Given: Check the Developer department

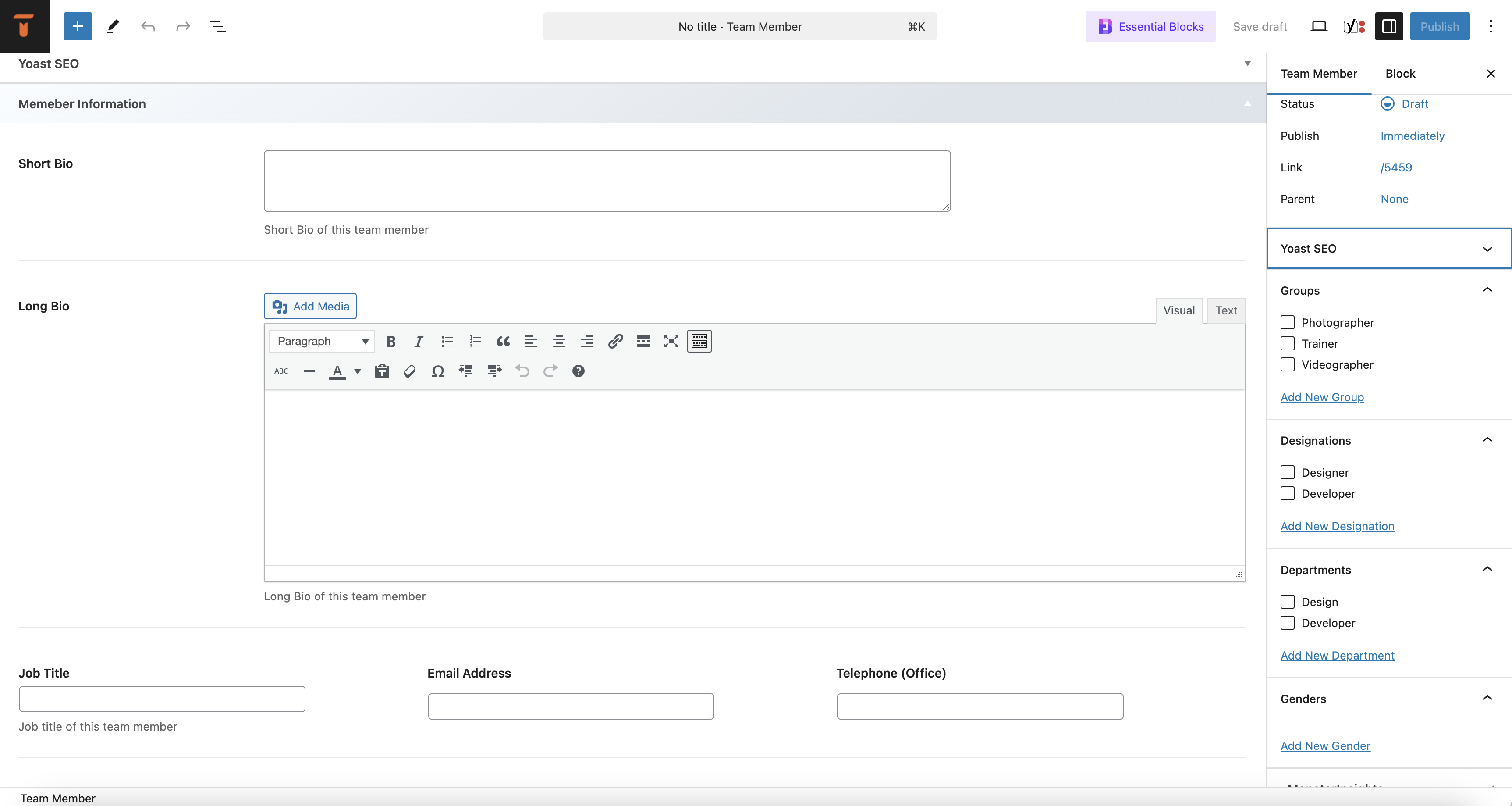Looking at the screenshot, I should point(1287,623).
